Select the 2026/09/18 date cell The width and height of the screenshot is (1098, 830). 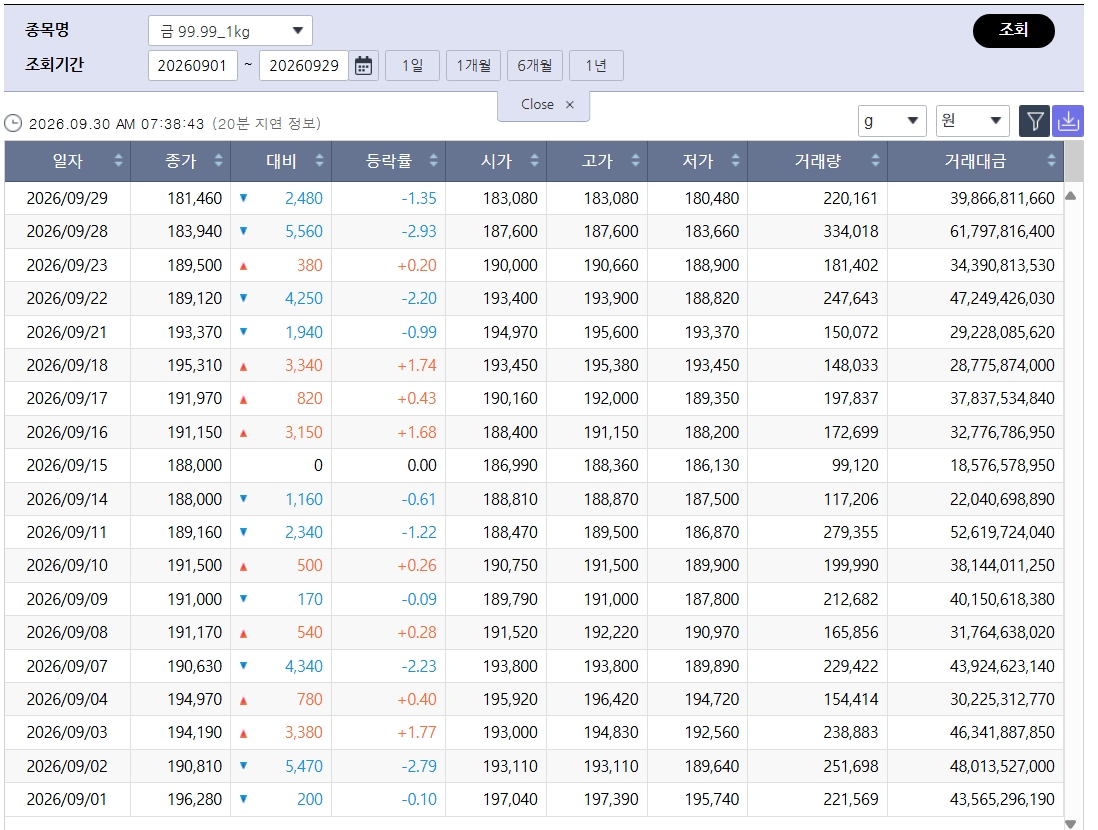67,365
